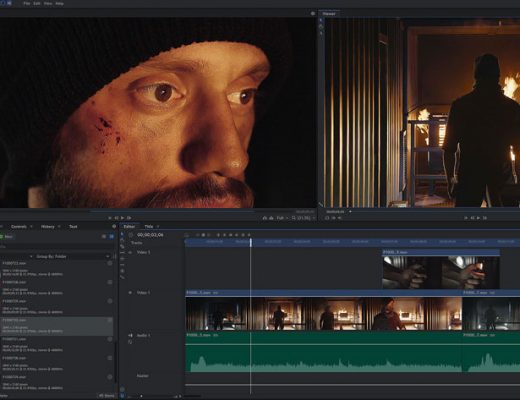Select the Viewer panel tab

329,14
